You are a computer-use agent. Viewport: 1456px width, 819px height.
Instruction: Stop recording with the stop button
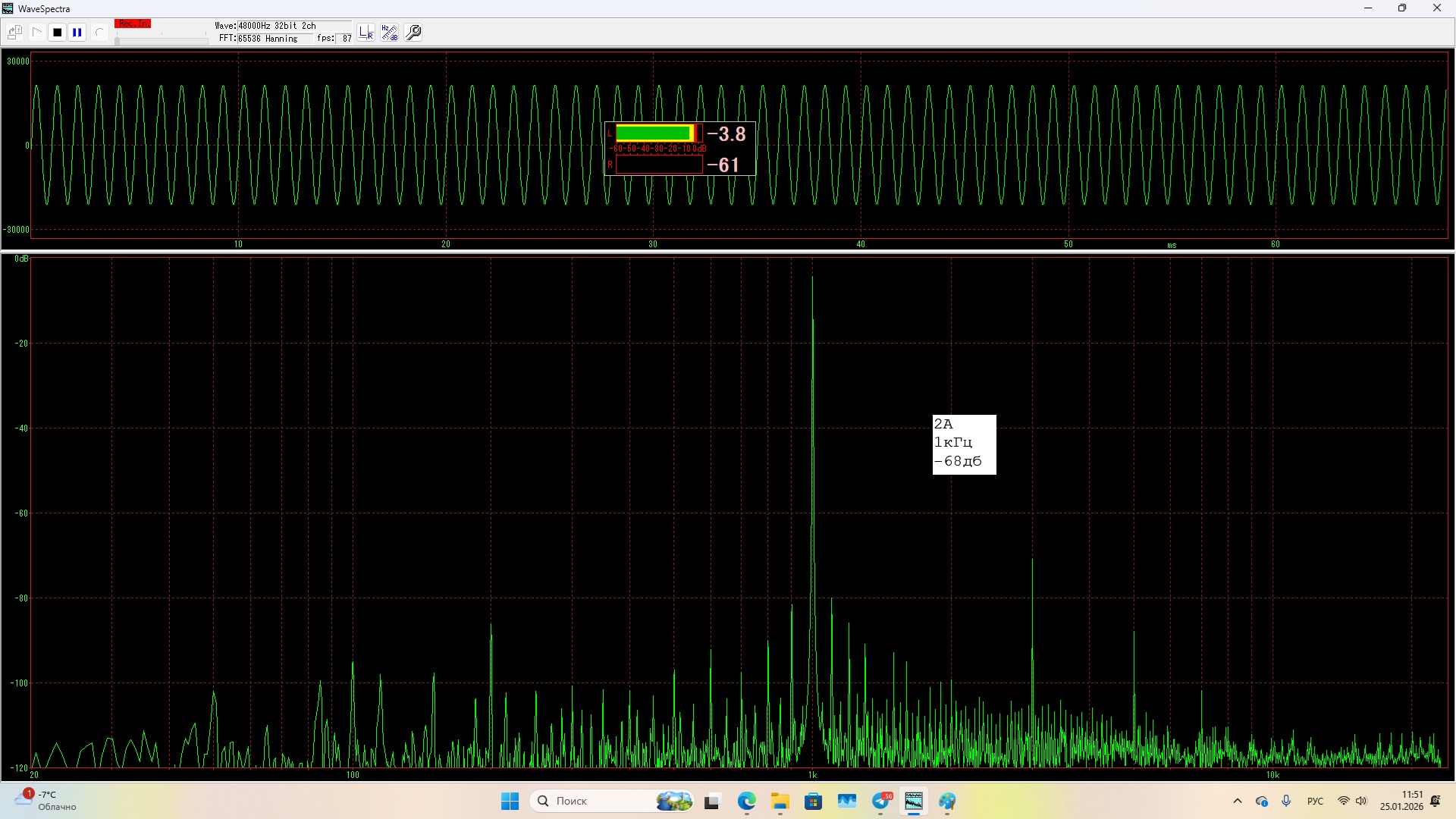coord(57,33)
